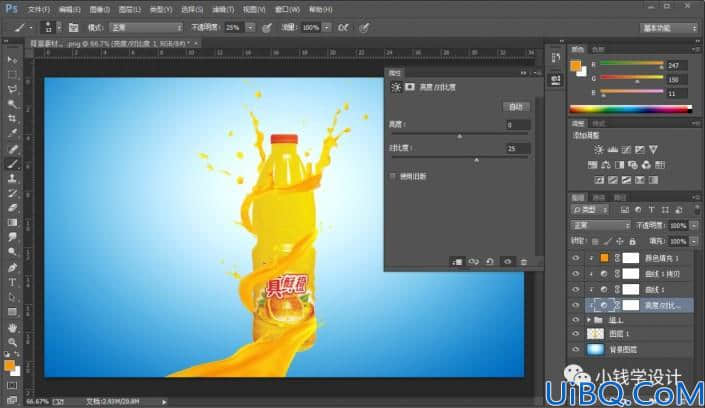
Task: Select the Pen tool
Action: 12,268
